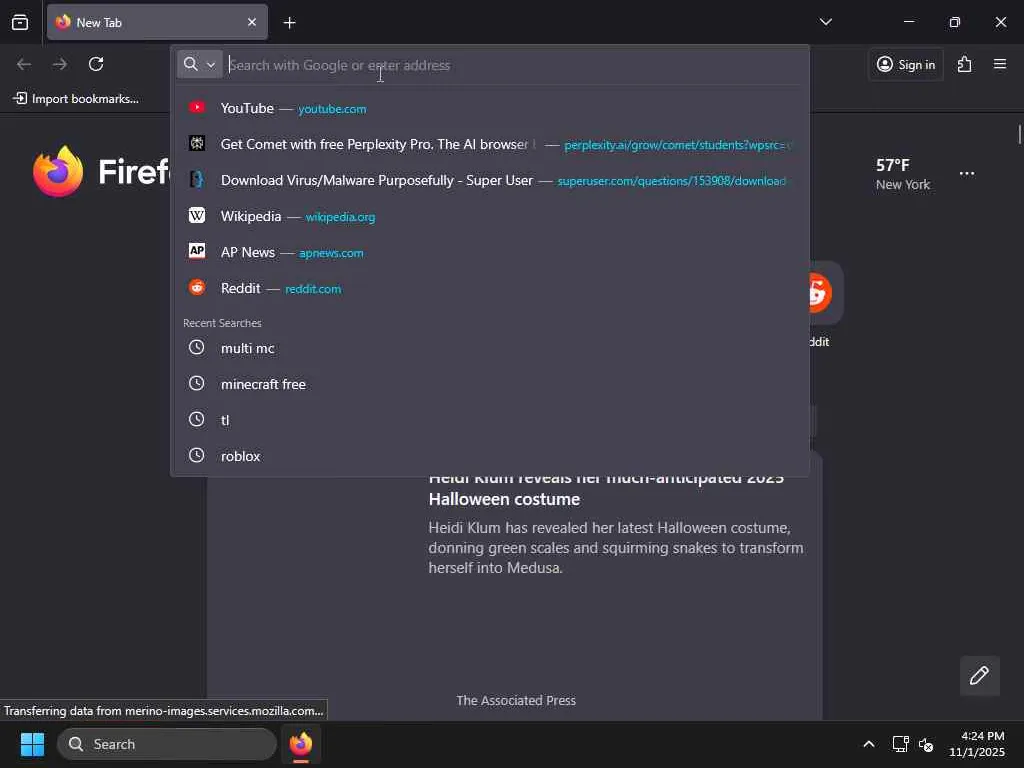Viewport: 1024px width, 768px height.
Task: Click clock icon beside minecraft free
Action: [197, 383]
